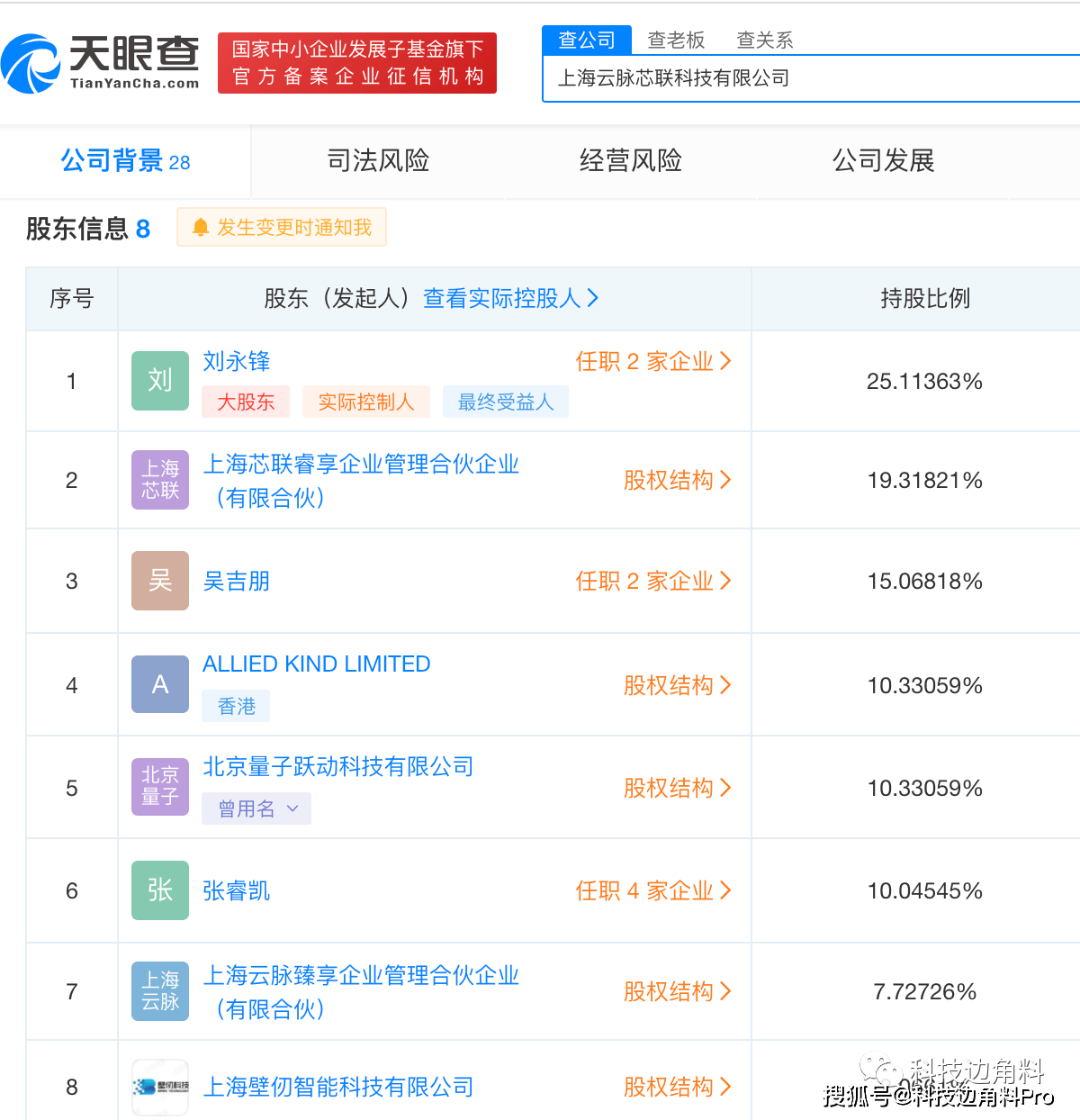Open 任职 2 家企业 for 吴吉朋
1080x1120 pixels.
tap(653, 581)
